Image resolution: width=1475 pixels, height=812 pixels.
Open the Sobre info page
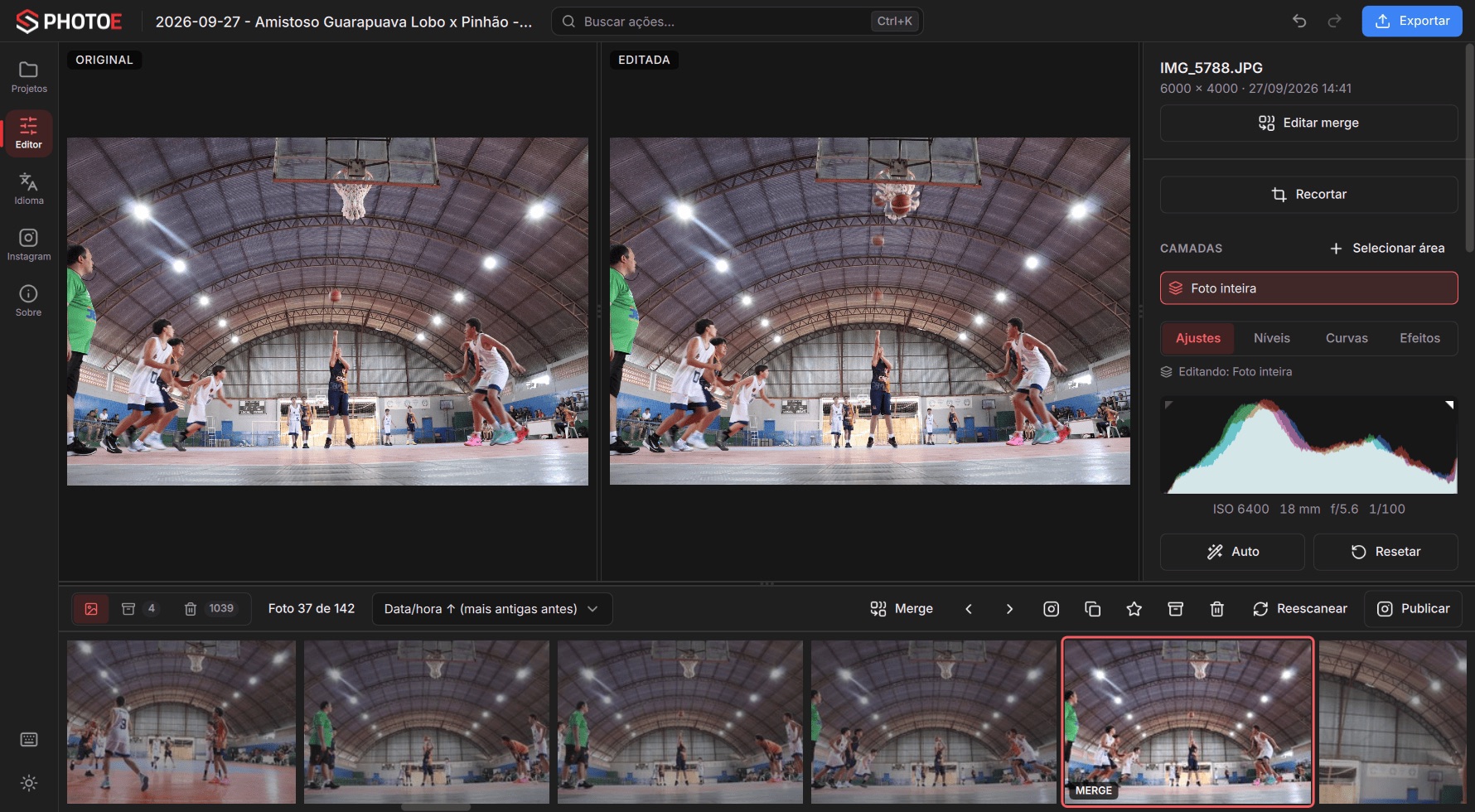[29, 301]
